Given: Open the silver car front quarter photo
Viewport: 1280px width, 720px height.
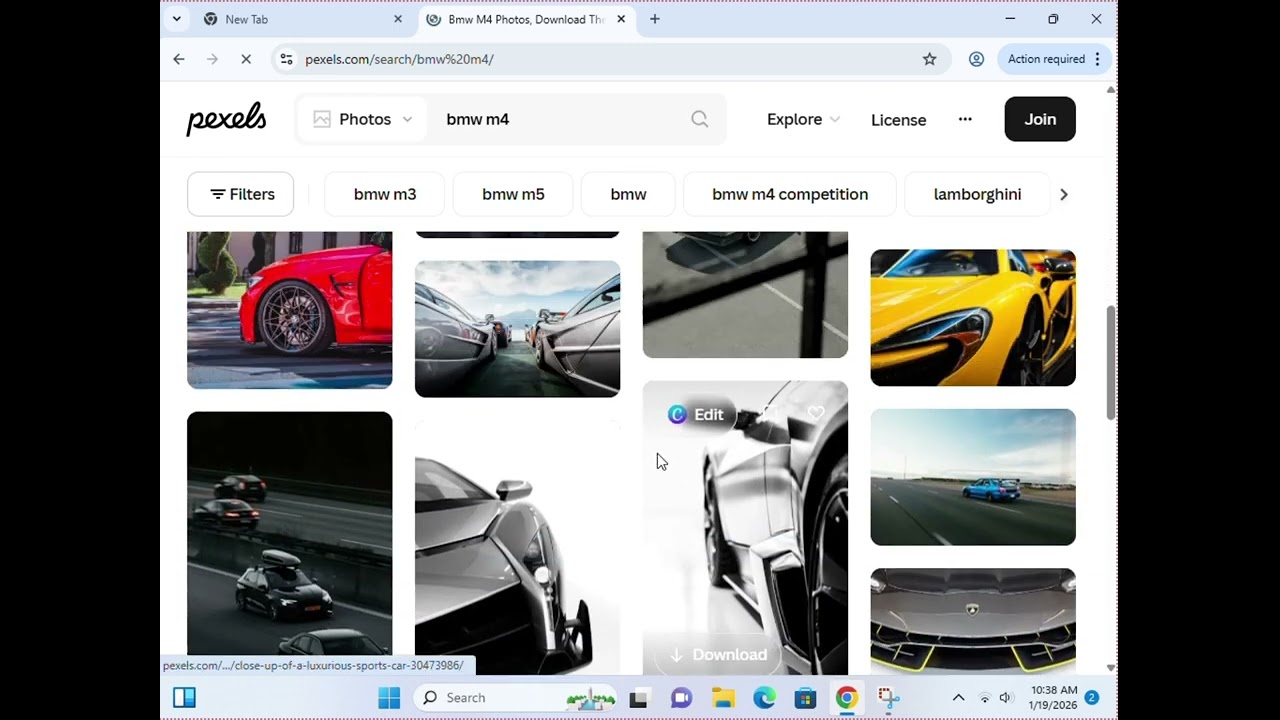Looking at the screenshot, I should [x=517, y=548].
